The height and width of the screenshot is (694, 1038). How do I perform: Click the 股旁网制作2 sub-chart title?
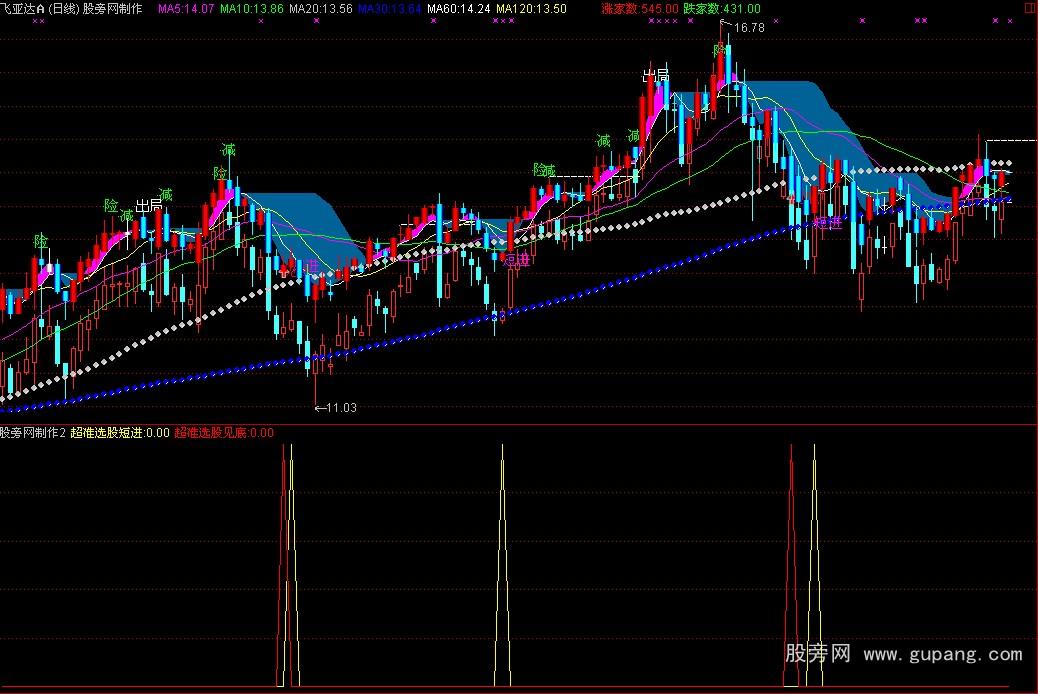coord(32,433)
